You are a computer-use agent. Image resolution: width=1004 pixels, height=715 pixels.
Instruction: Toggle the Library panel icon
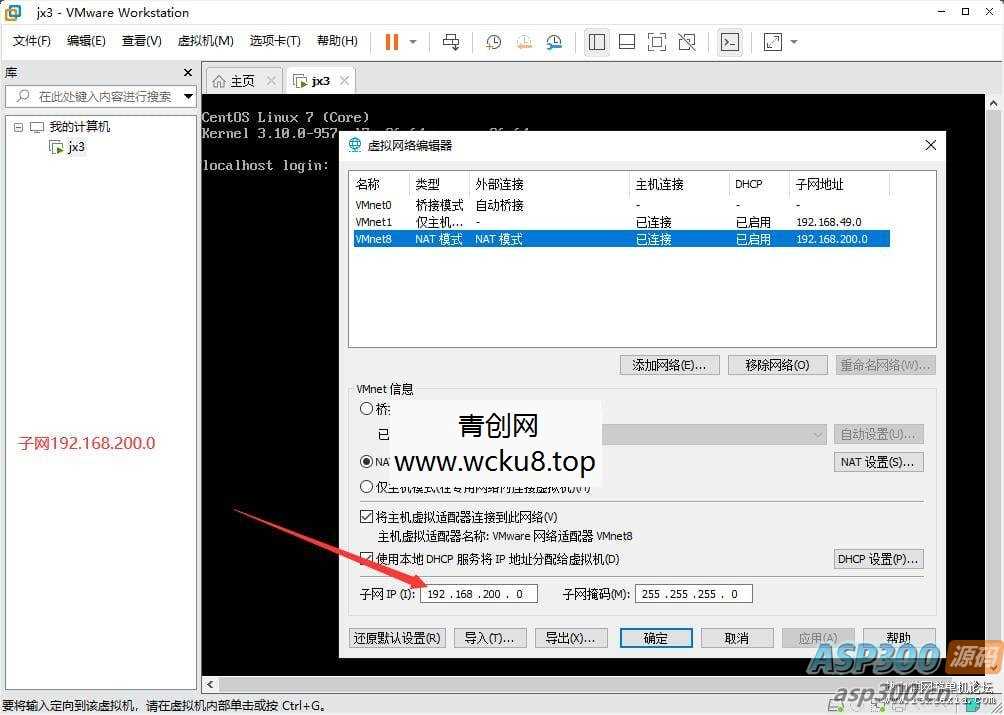coord(598,42)
